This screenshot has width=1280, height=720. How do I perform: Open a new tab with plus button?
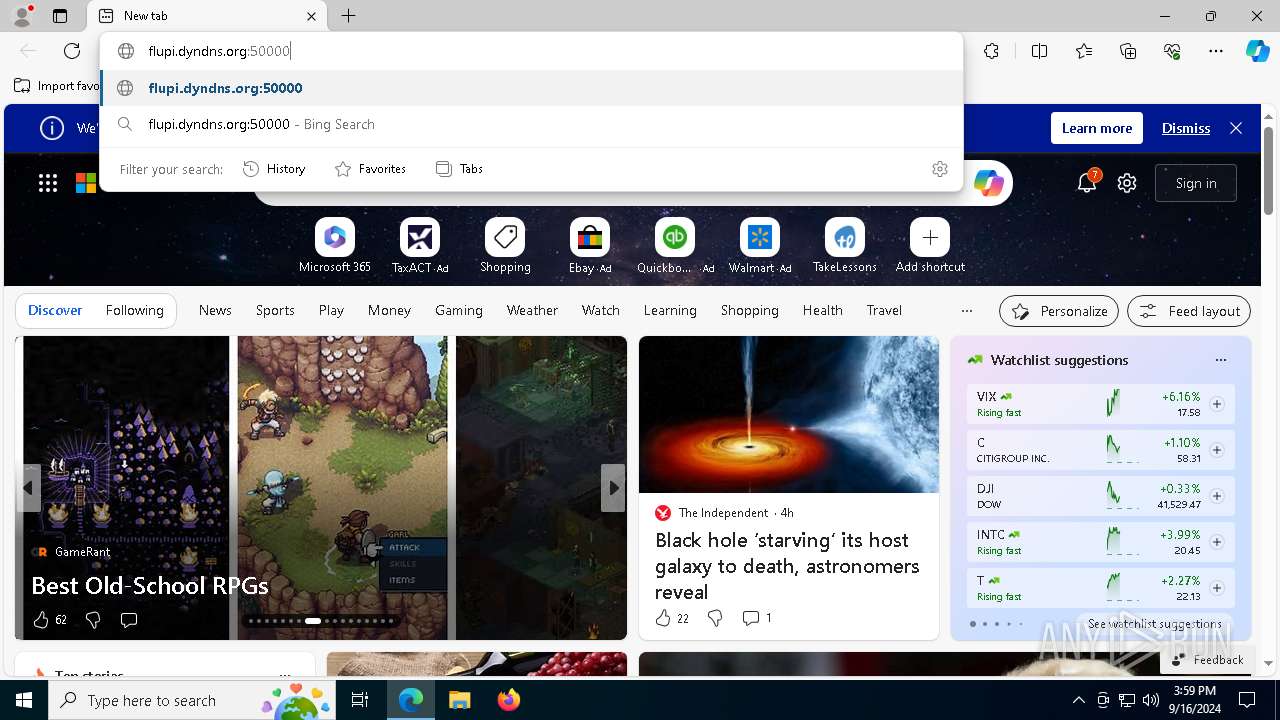(x=348, y=16)
